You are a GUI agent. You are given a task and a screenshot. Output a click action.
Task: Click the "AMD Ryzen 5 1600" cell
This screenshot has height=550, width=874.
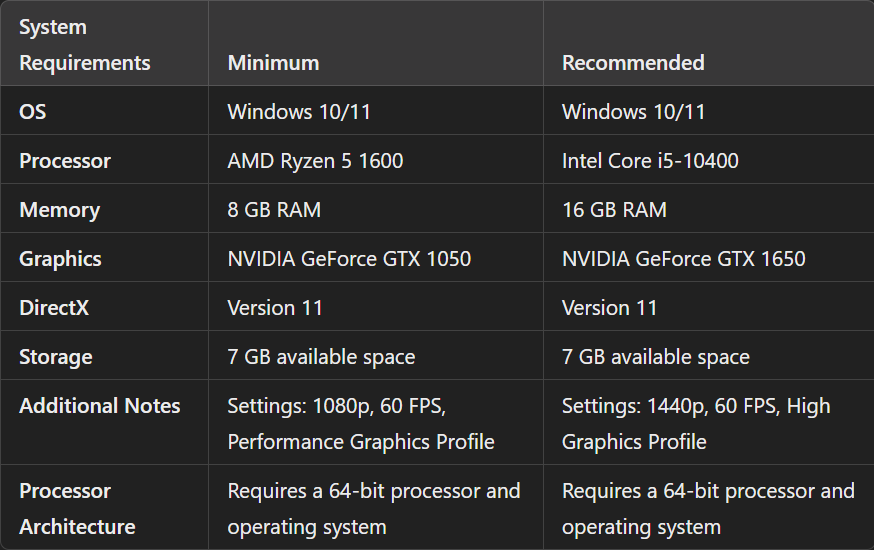(315, 161)
